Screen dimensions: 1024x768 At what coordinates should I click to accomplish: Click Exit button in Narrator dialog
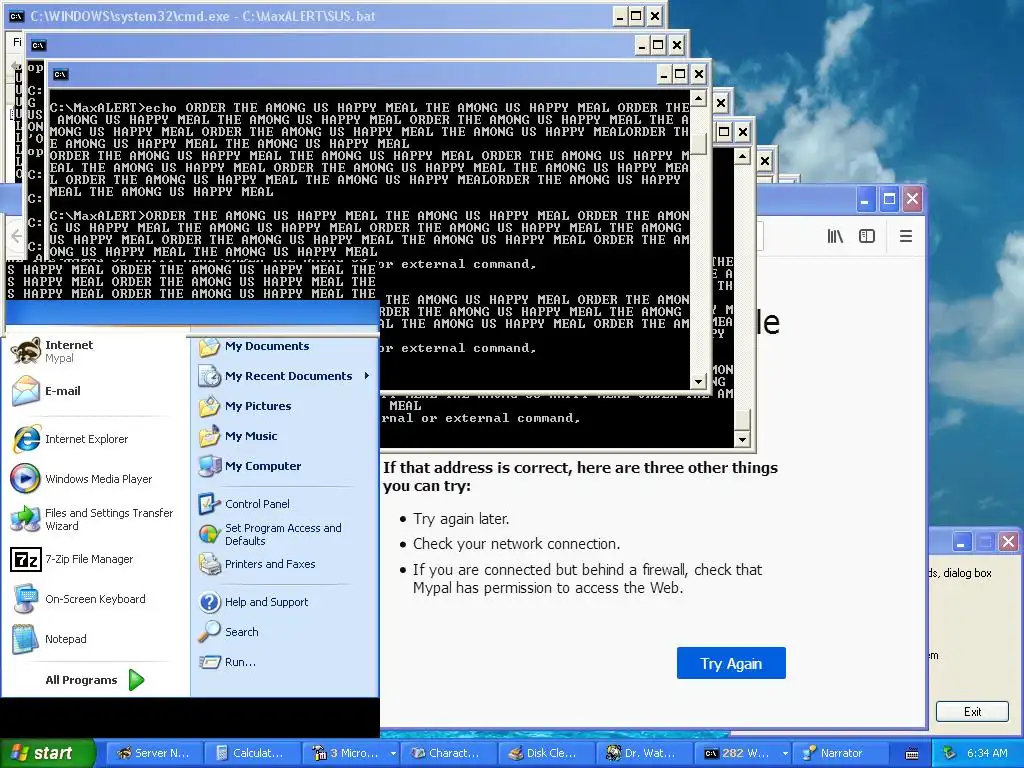[972, 712]
